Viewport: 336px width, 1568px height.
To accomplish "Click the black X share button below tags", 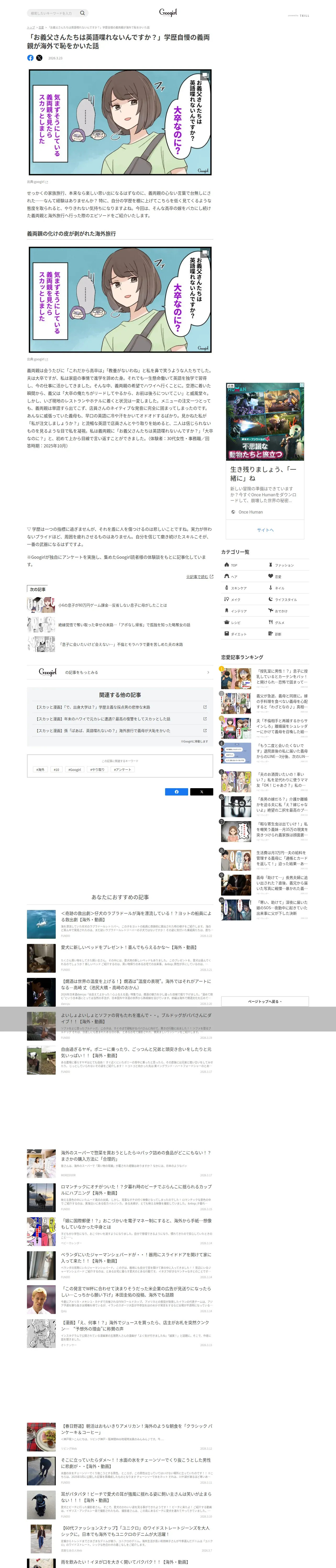I will [202, 791].
